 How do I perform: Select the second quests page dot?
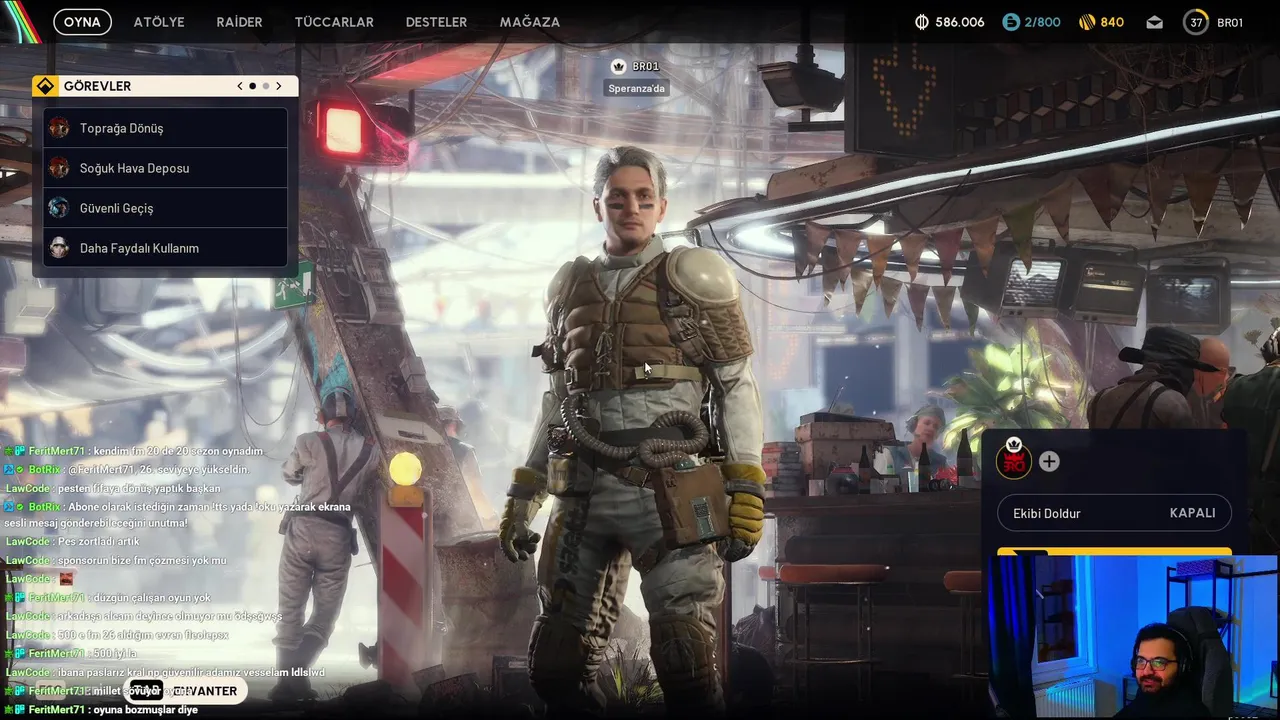pos(265,86)
